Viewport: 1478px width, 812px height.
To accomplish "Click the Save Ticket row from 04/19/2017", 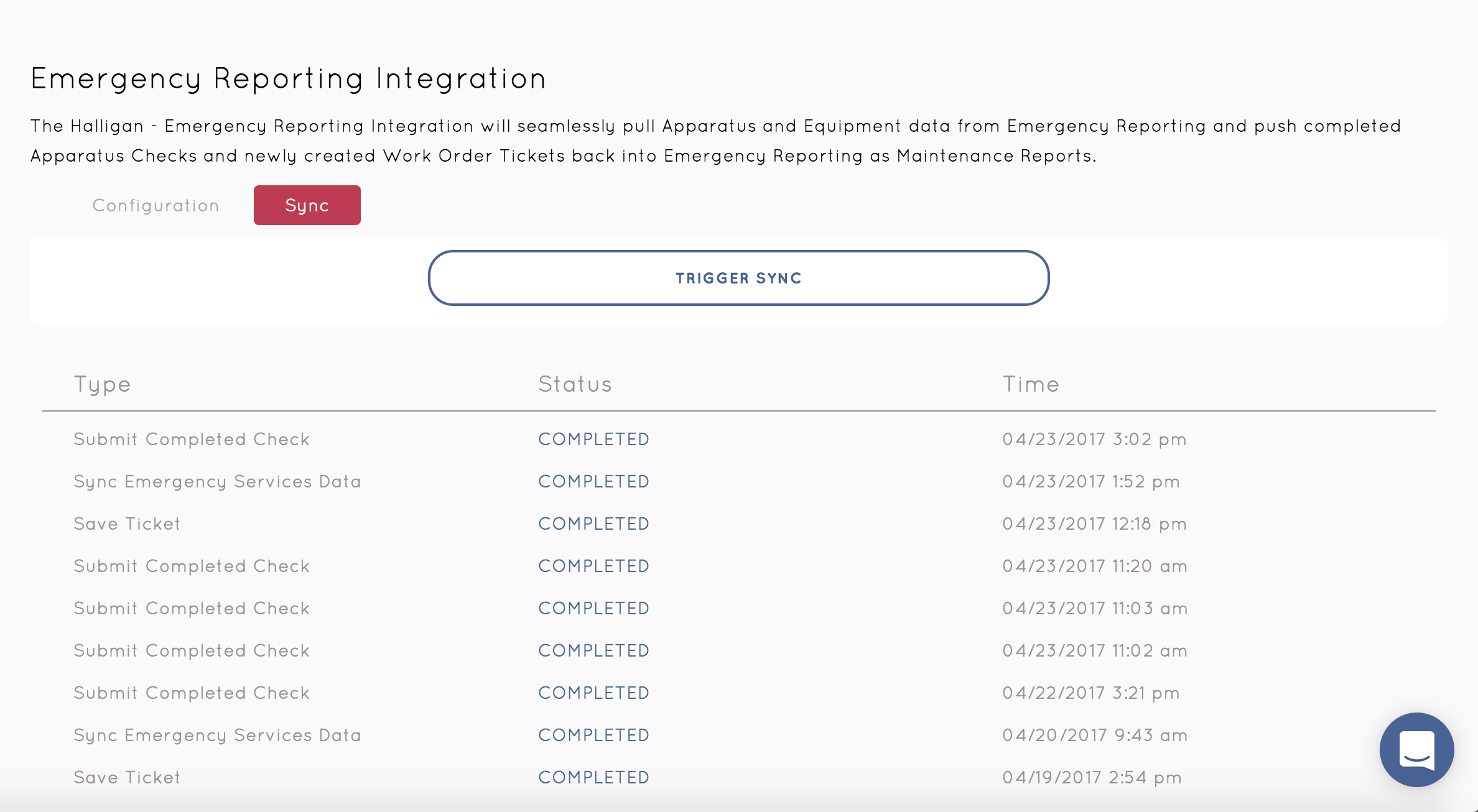I will (x=127, y=777).
